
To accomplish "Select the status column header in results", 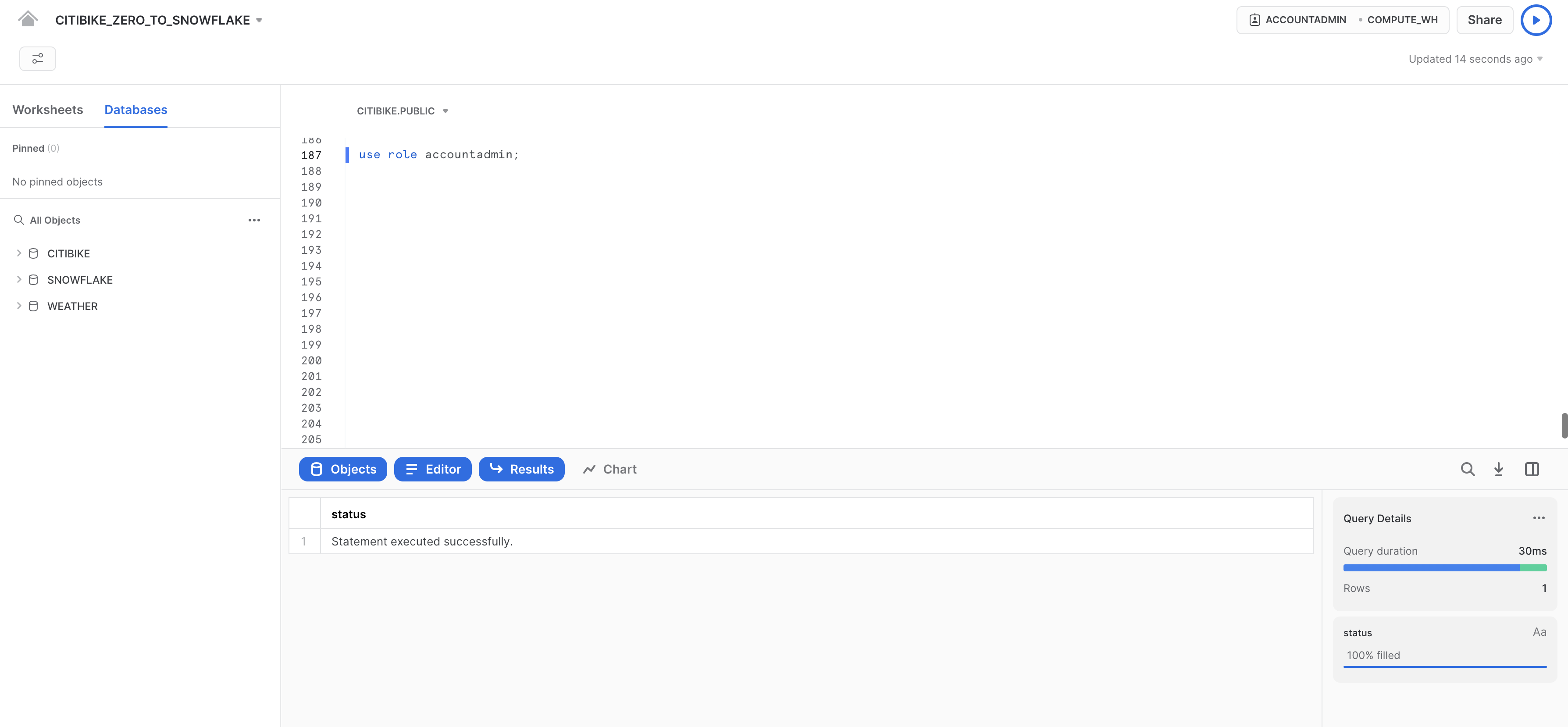I will (x=348, y=514).
